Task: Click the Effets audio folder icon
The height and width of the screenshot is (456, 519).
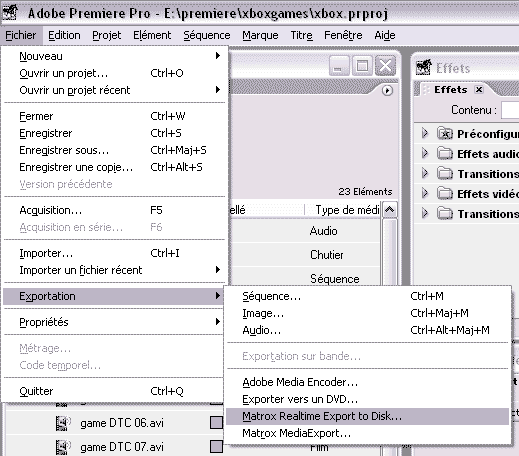Action: point(445,154)
